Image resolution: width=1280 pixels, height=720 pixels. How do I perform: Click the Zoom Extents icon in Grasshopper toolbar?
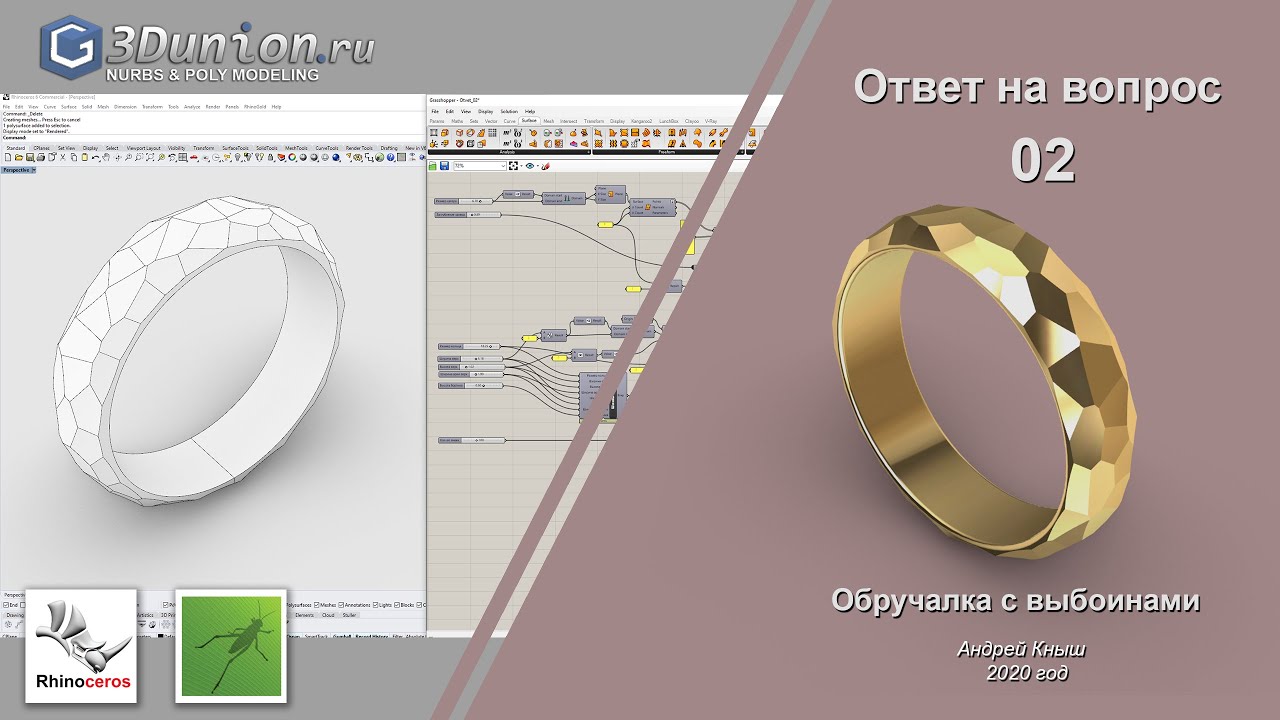[513, 165]
